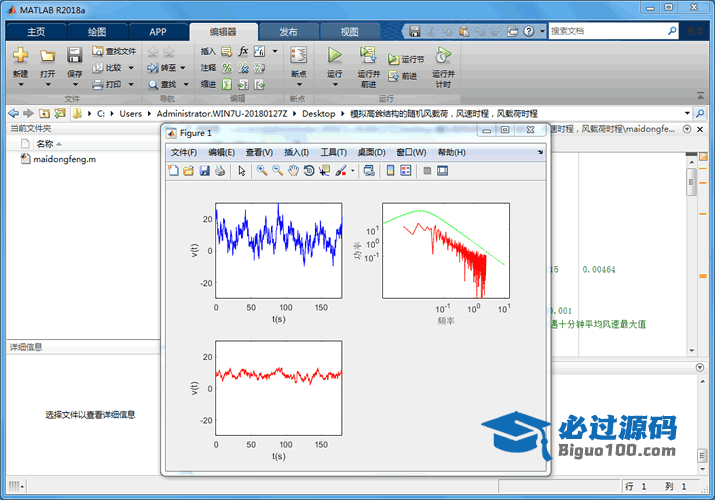The image size is (715, 500).
Task: Click the fx insert function icon
Action: coord(243,51)
